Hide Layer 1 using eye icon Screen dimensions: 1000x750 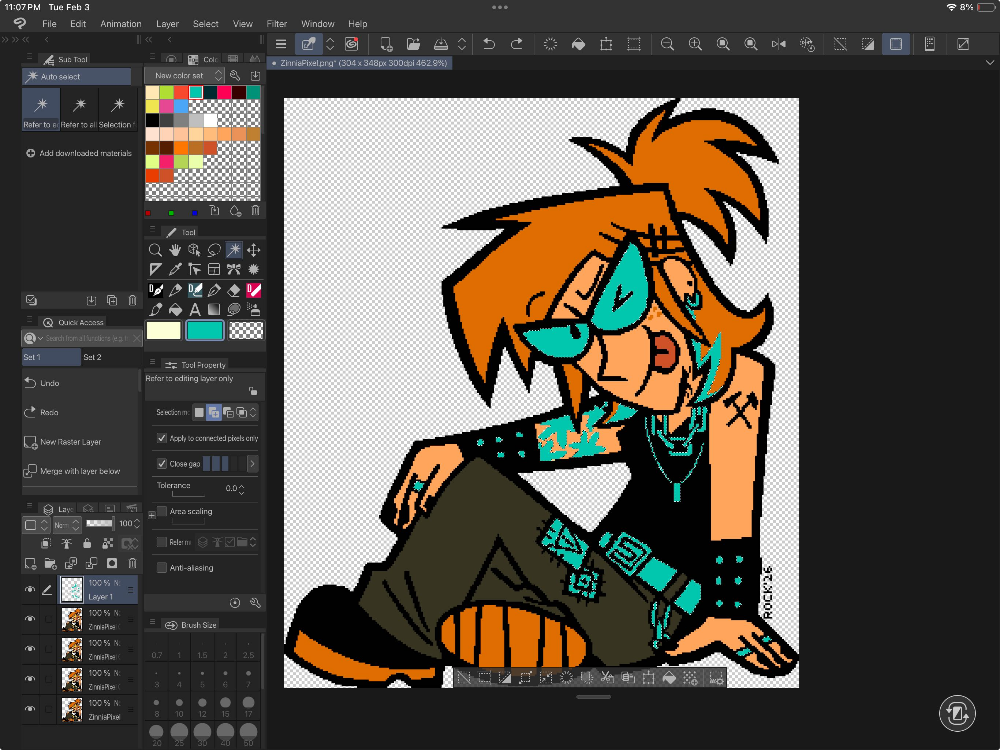(x=30, y=590)
